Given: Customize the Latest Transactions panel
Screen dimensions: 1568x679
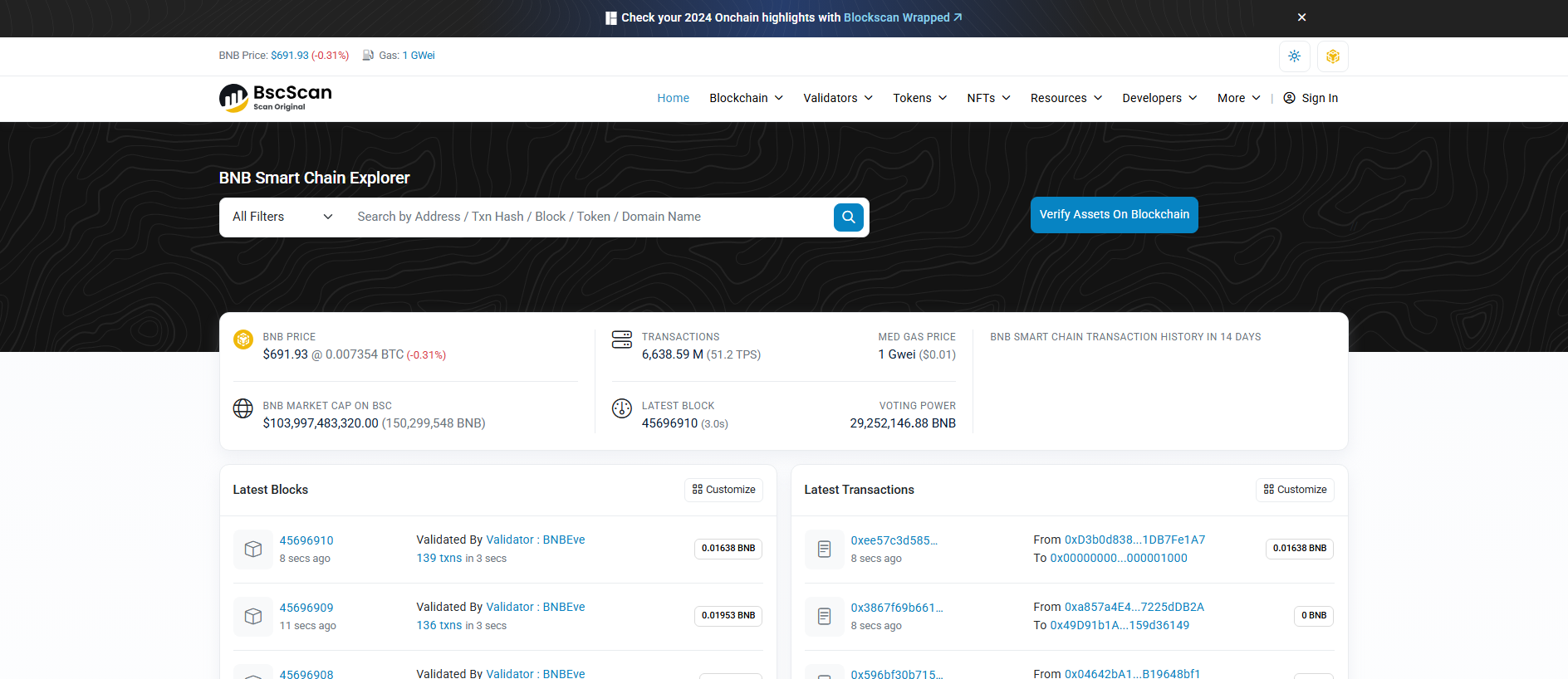Looking at the screenshot, I should pyautogui.click(x=1296, y=490).
